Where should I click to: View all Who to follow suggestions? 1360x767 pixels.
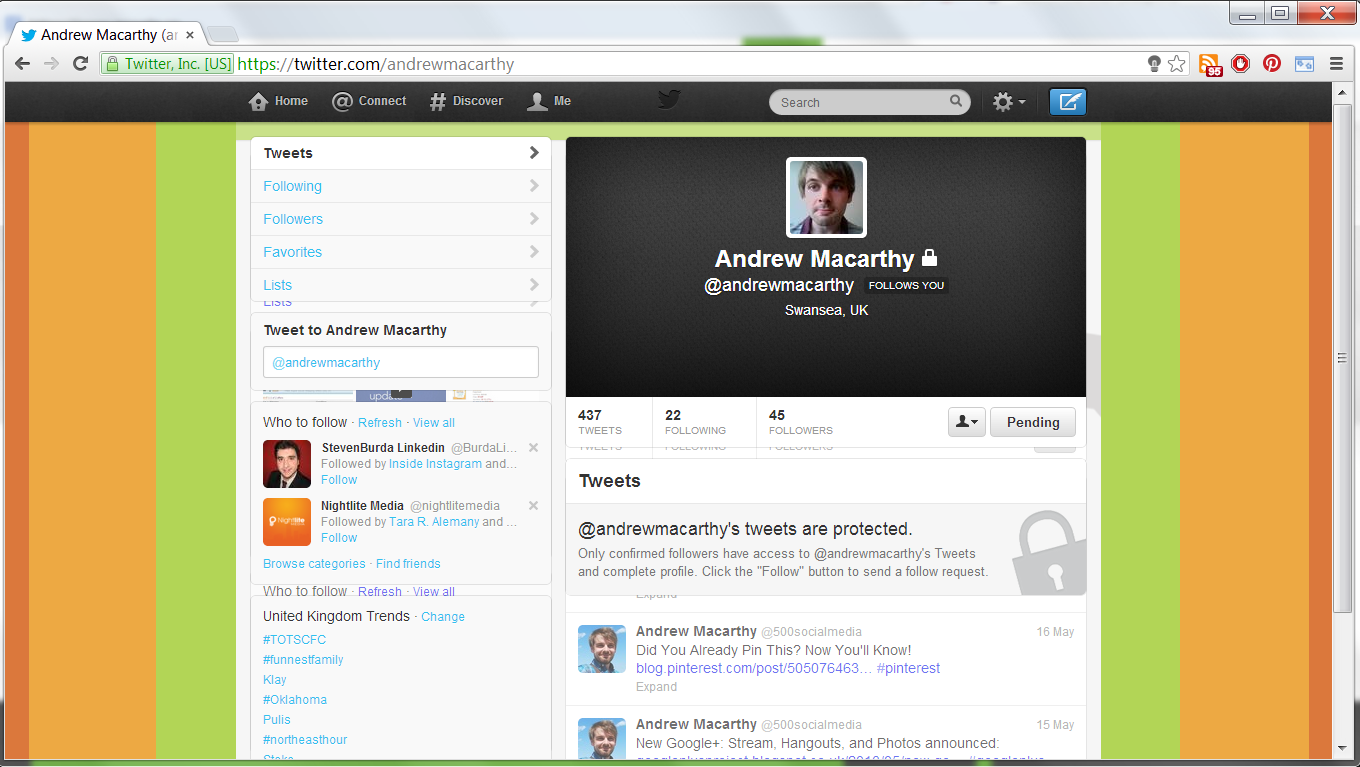[434, 423]
